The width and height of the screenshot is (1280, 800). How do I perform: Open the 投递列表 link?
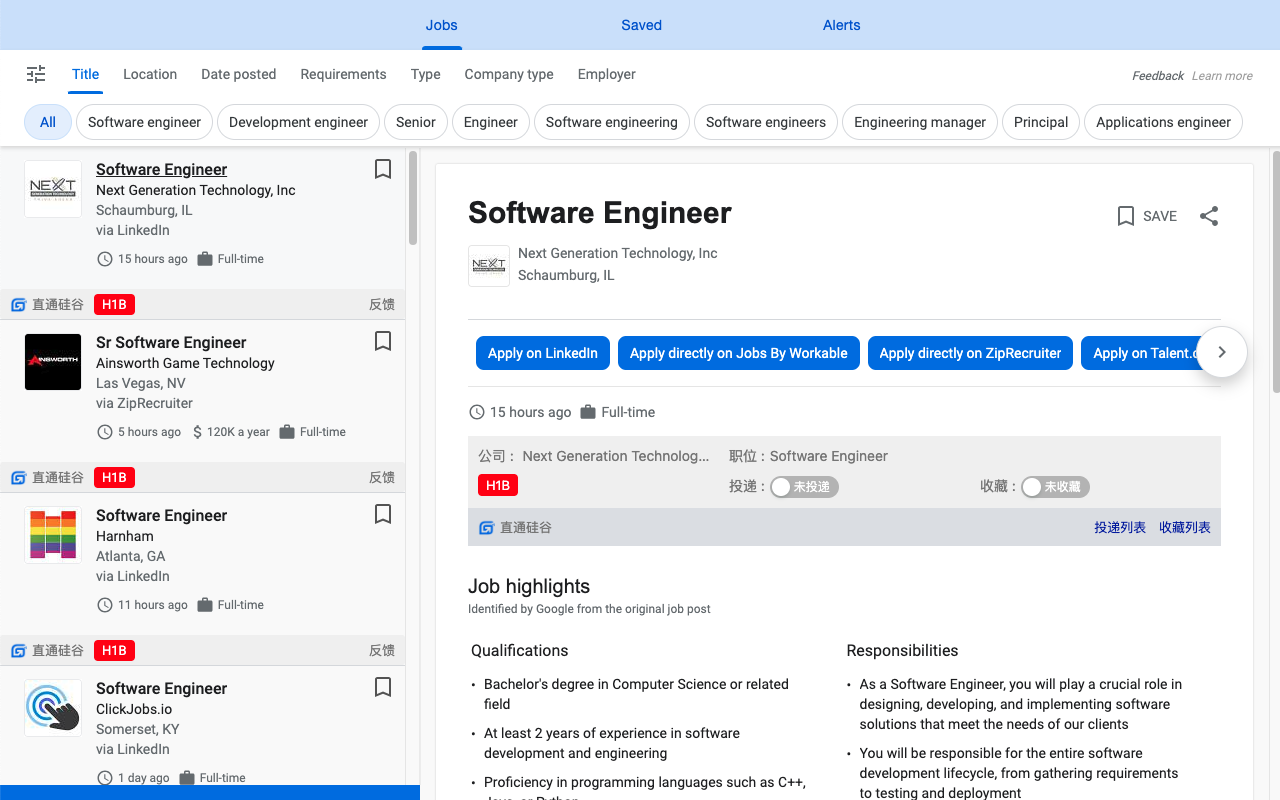coord(1120,527)
